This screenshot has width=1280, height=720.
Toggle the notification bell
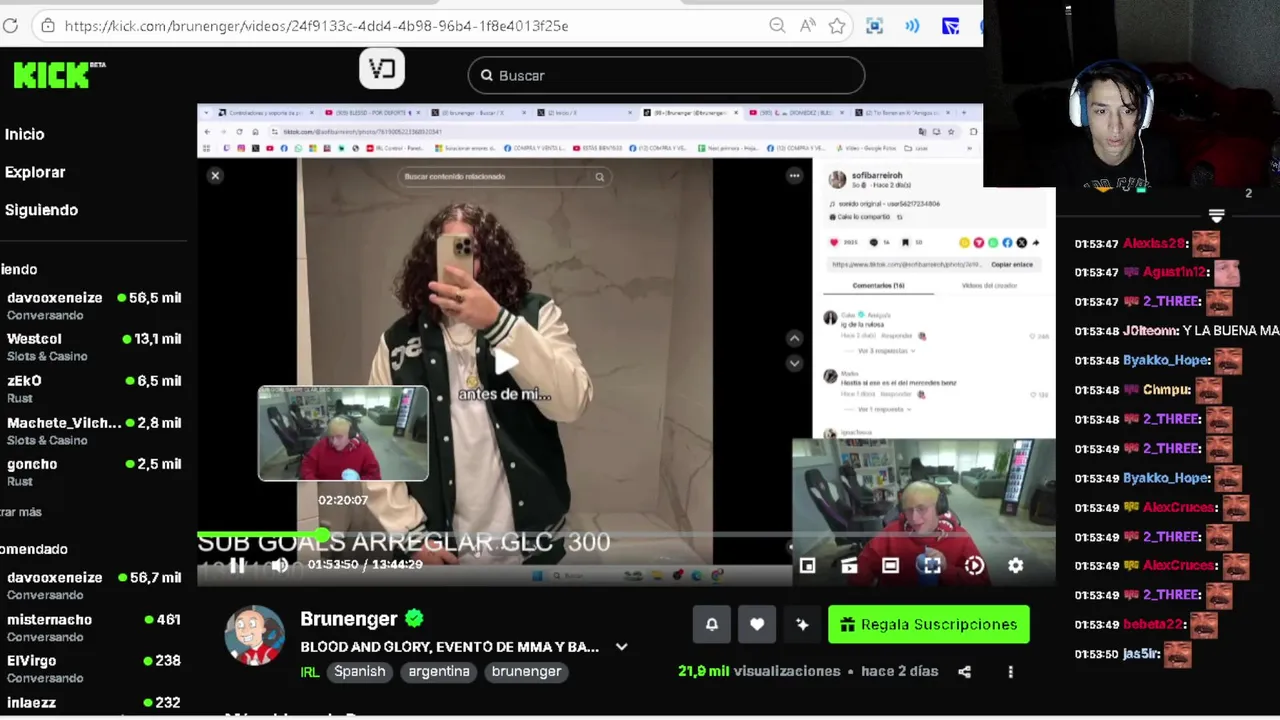tap(712, 624)
